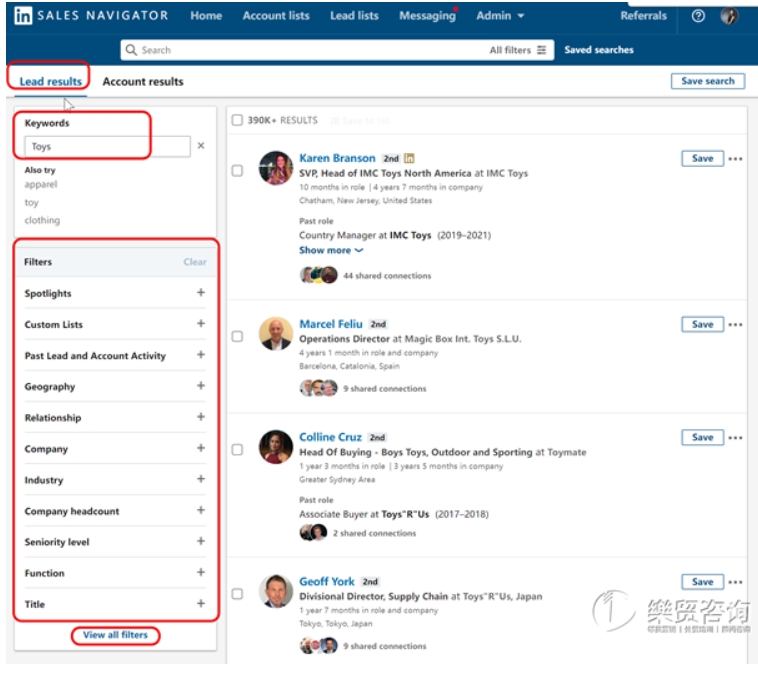This screenshot has height=674, width=758.
Task: Tick the checkbox for Geoff York
Action: pos(237,594)
